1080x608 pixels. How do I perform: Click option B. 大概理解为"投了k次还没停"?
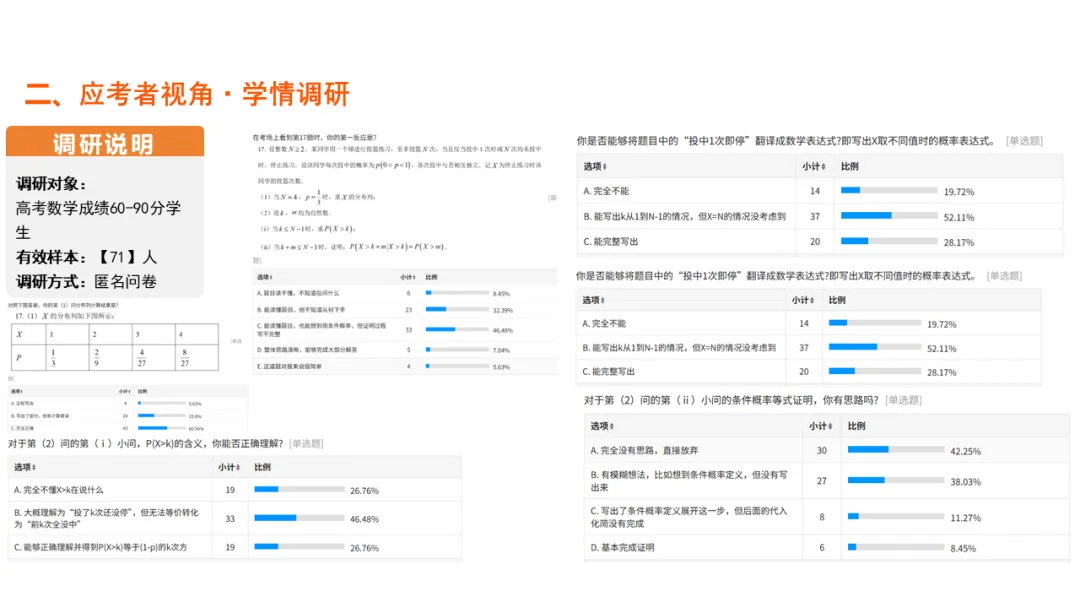pyautogui.click(x=106, y=518)
